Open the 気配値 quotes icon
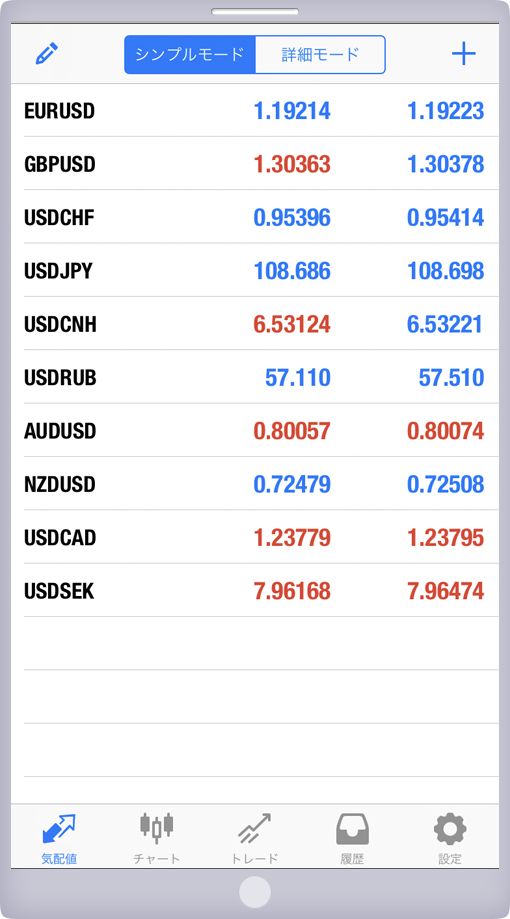Viewport: 510px width, 919px height. [x=59, y=829]
